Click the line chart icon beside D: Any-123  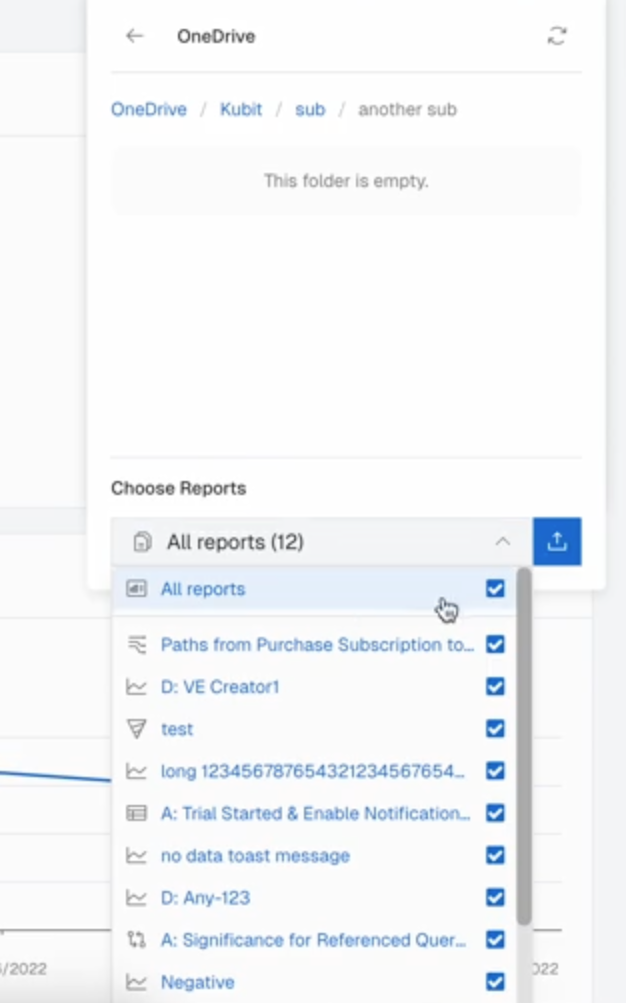(136, 898)
